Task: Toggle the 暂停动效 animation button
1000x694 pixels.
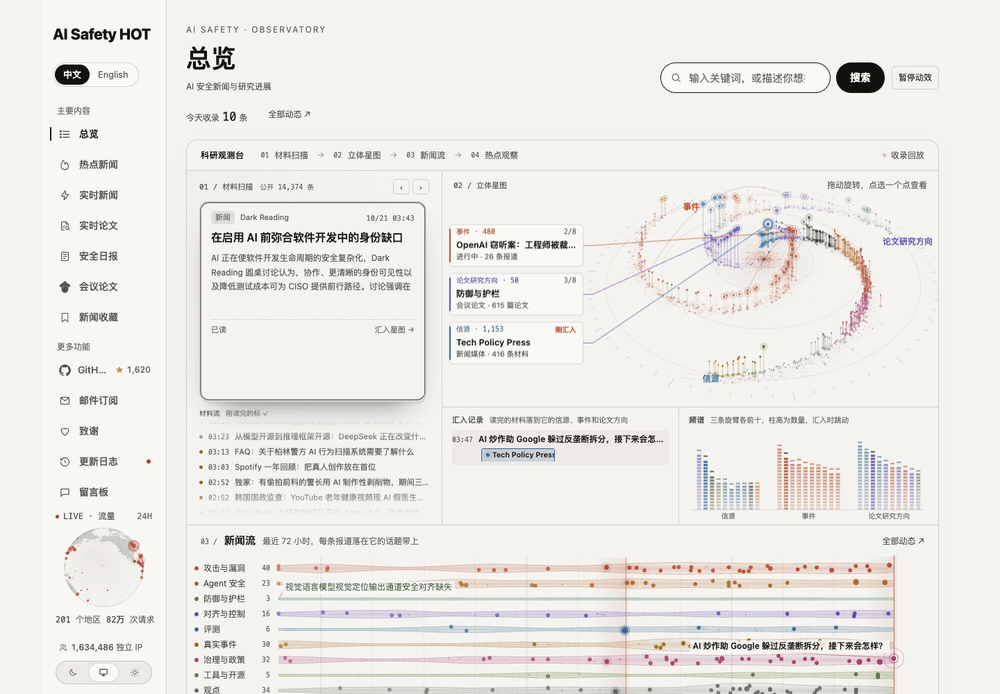Action: point(915,78)
